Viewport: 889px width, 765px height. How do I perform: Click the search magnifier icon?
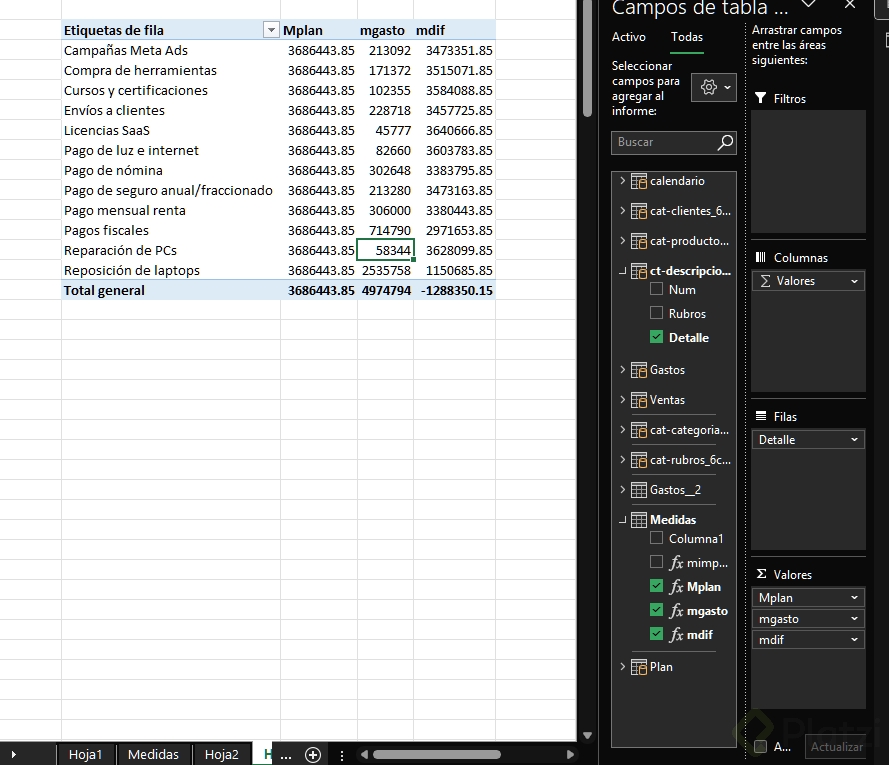tap(725, 142)
